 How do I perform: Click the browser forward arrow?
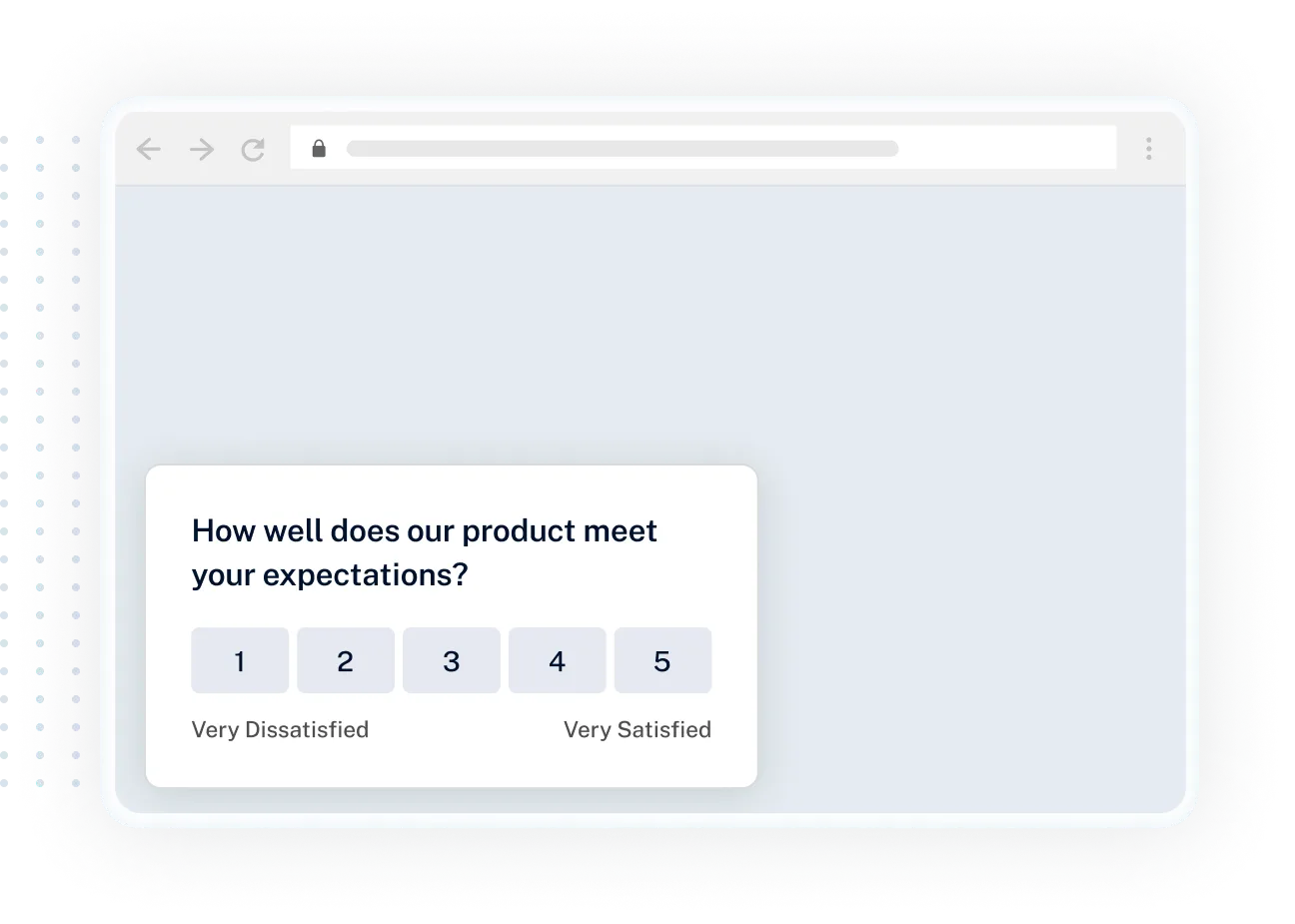[x=201, y=149]
